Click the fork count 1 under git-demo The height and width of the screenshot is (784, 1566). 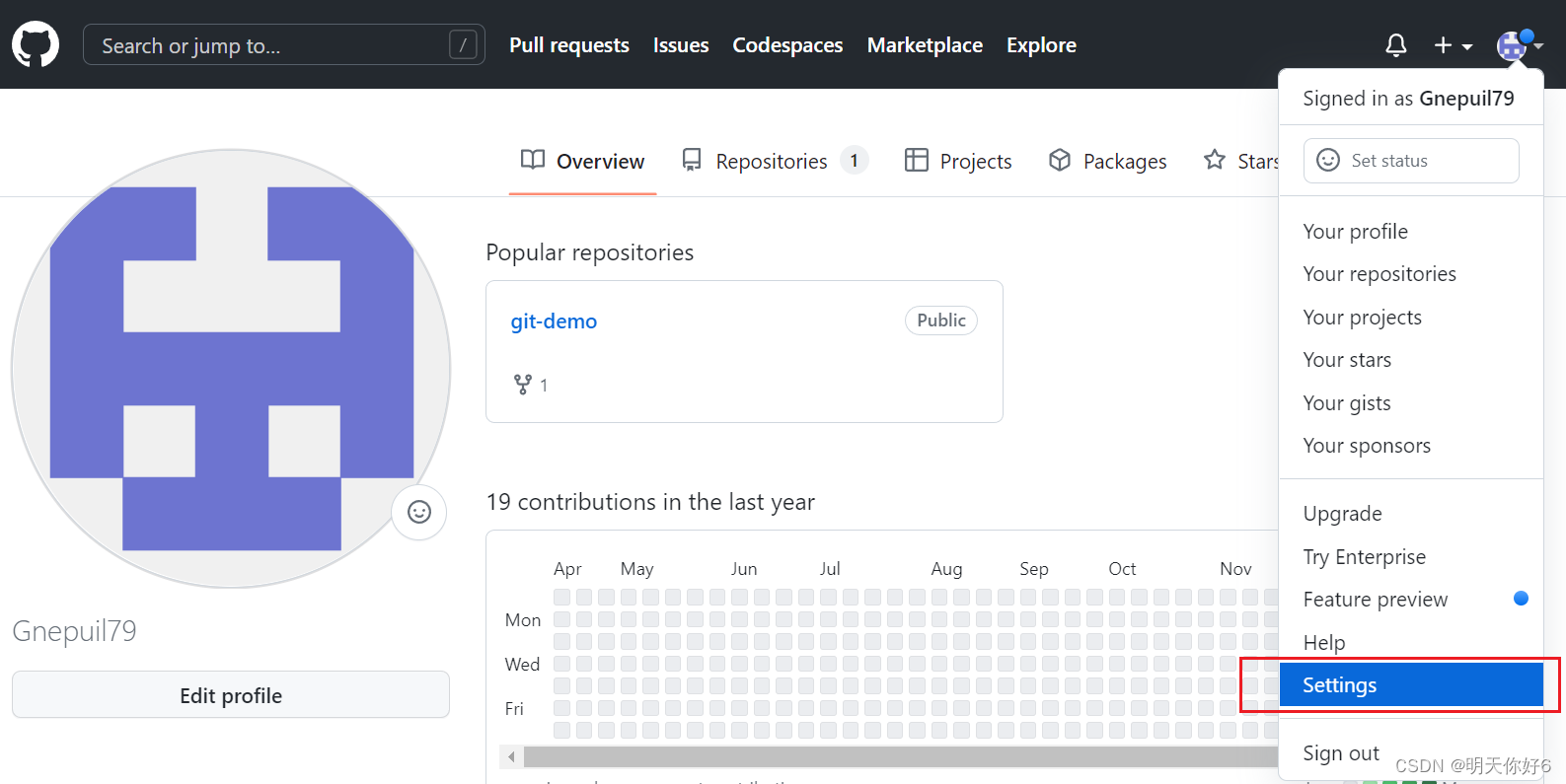pos(544,386)
